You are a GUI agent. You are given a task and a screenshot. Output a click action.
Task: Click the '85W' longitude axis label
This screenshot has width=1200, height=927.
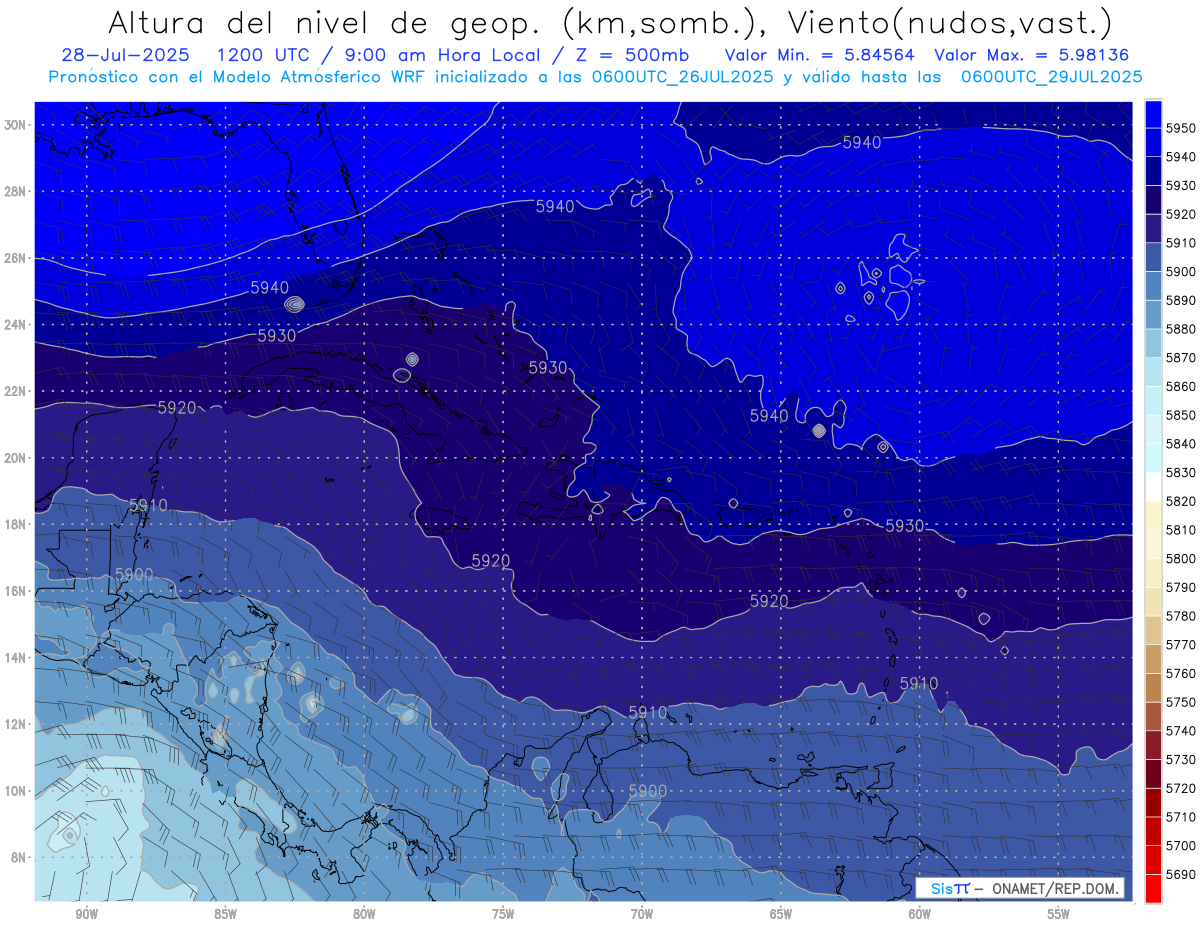(x=225, y=914)
